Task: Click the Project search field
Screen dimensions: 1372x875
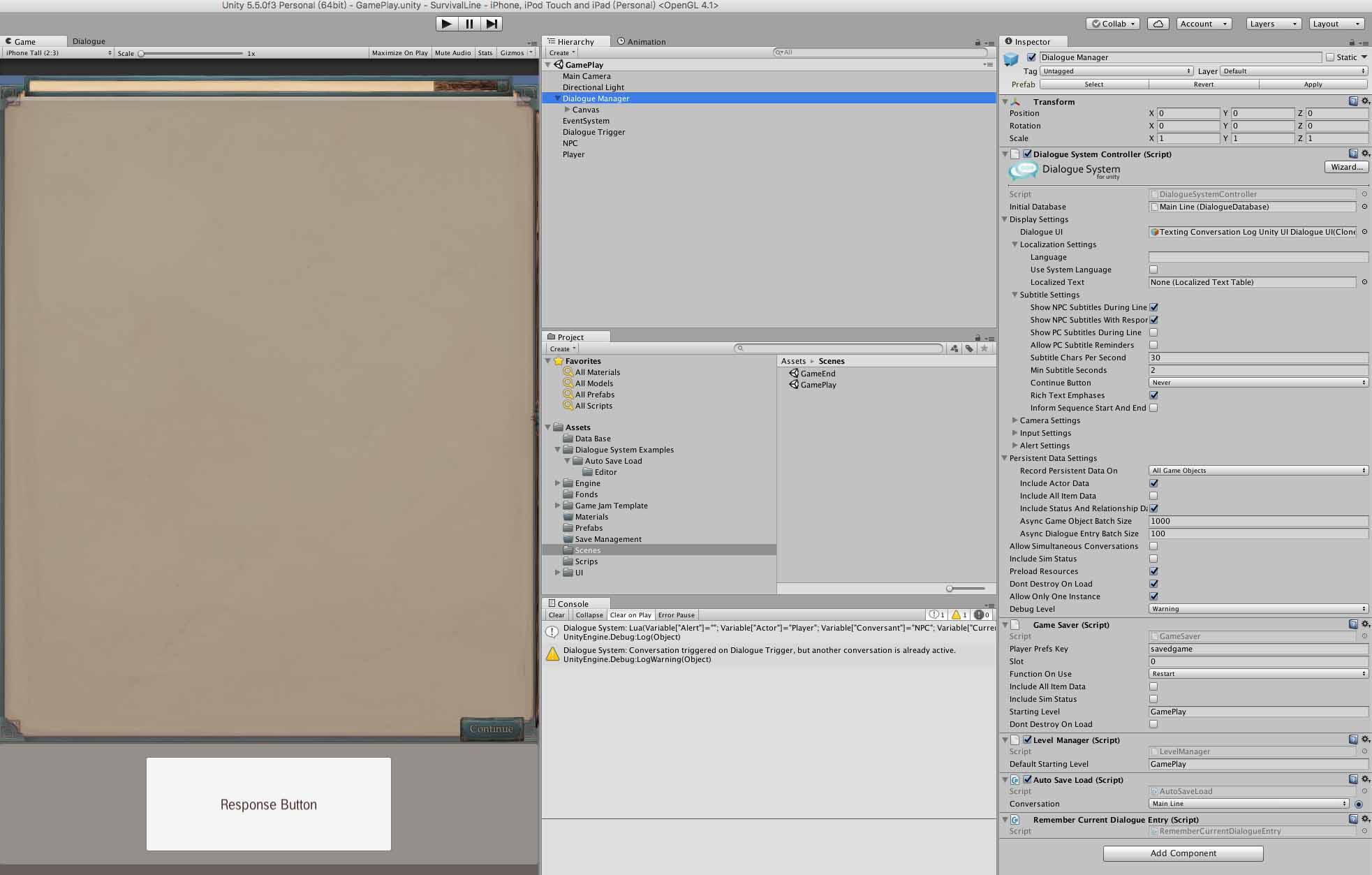Action: click(839, 348)
